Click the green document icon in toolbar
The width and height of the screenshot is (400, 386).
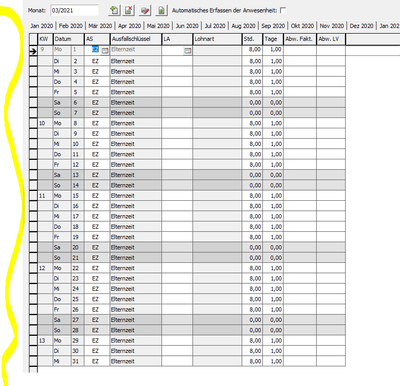point(161,10)
